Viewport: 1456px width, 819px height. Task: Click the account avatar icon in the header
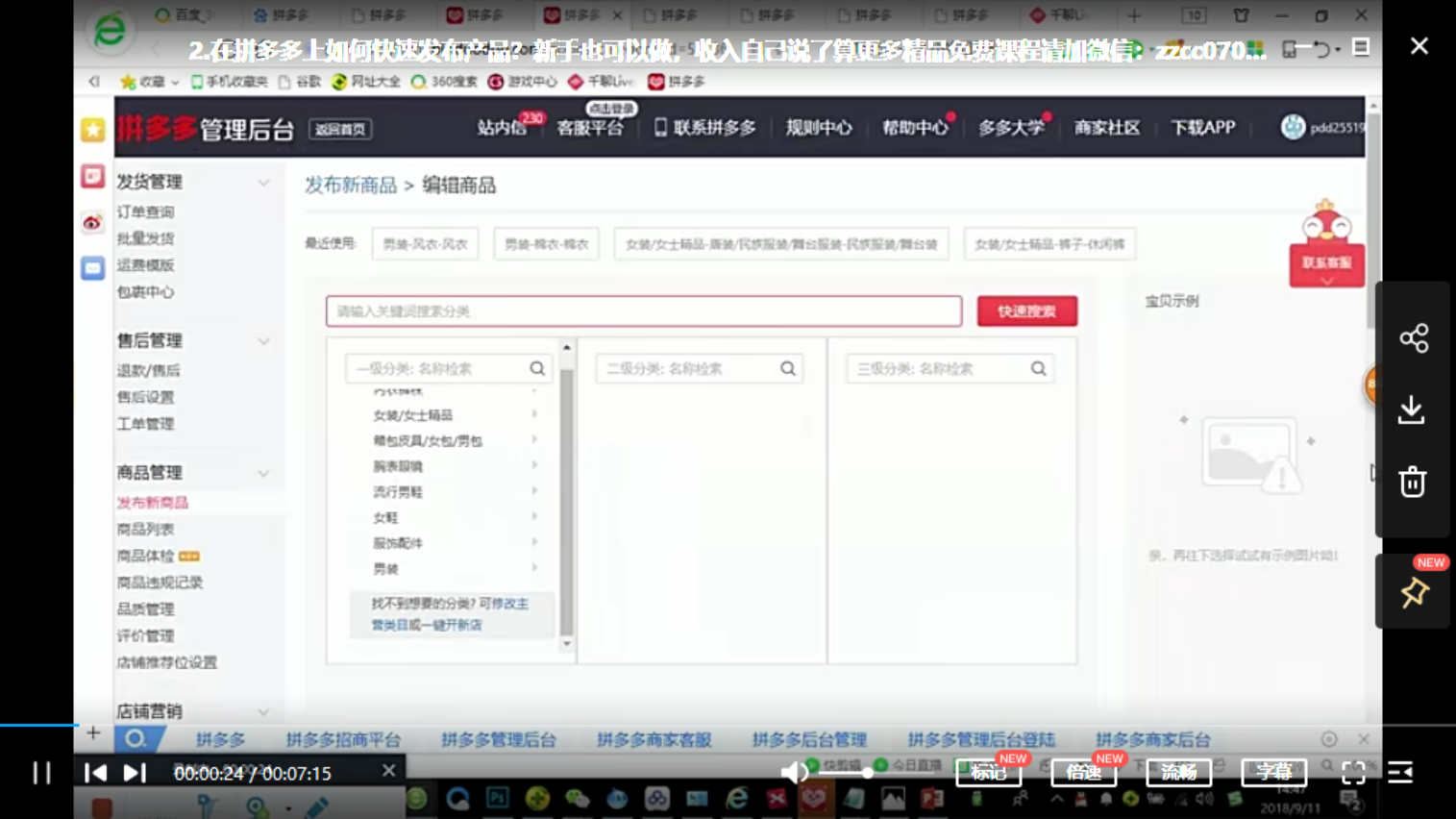coord(1293,127)
